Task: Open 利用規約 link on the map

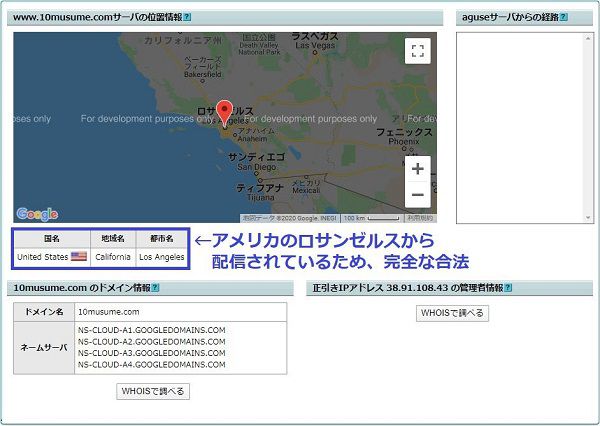Action: (x=420, y=218)
